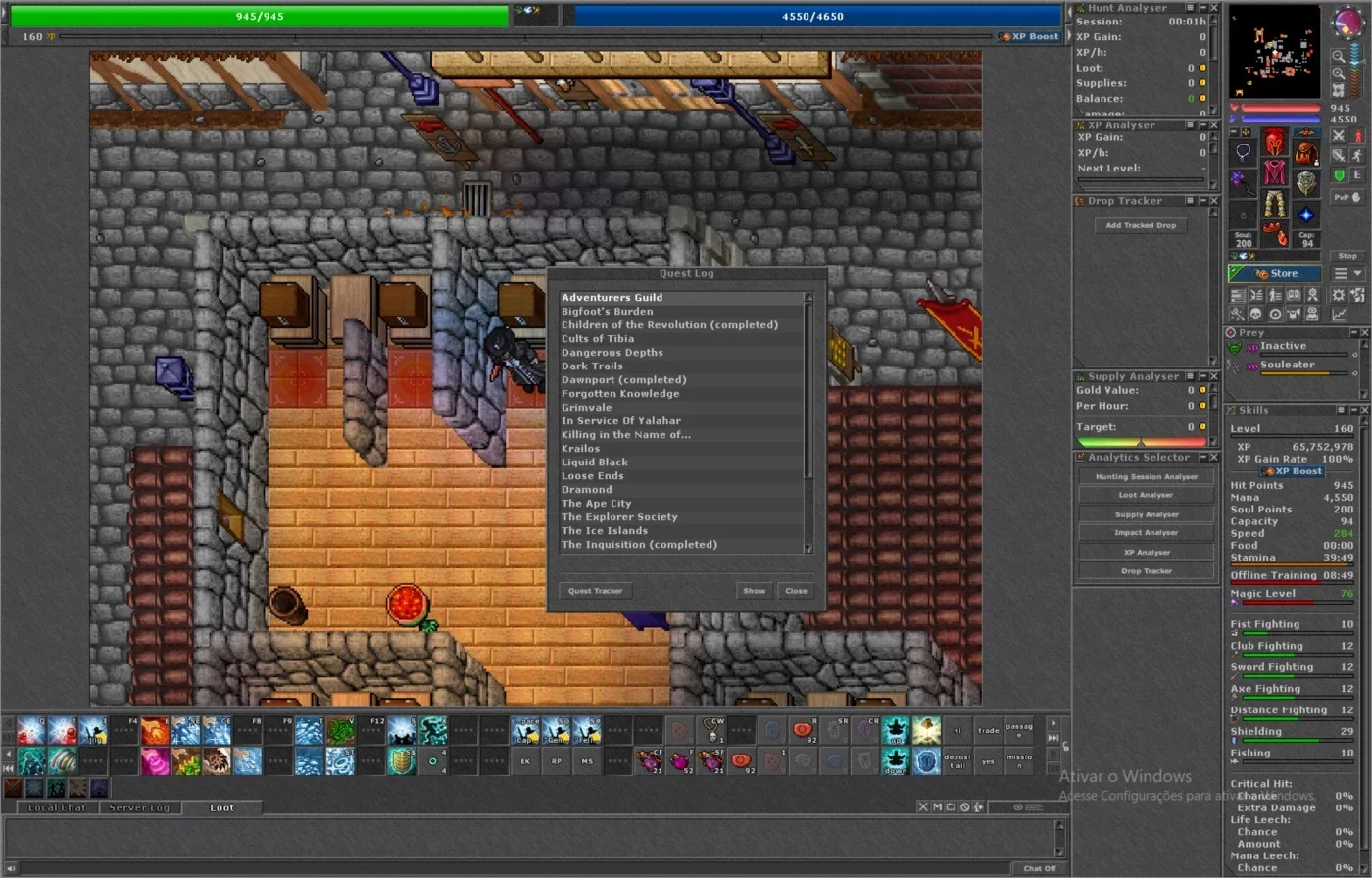Viewport: 1372px width, 878px height.
Task: Open the XP Analyser options menu
Action: pyautogui.click(x=1190, y=124)
